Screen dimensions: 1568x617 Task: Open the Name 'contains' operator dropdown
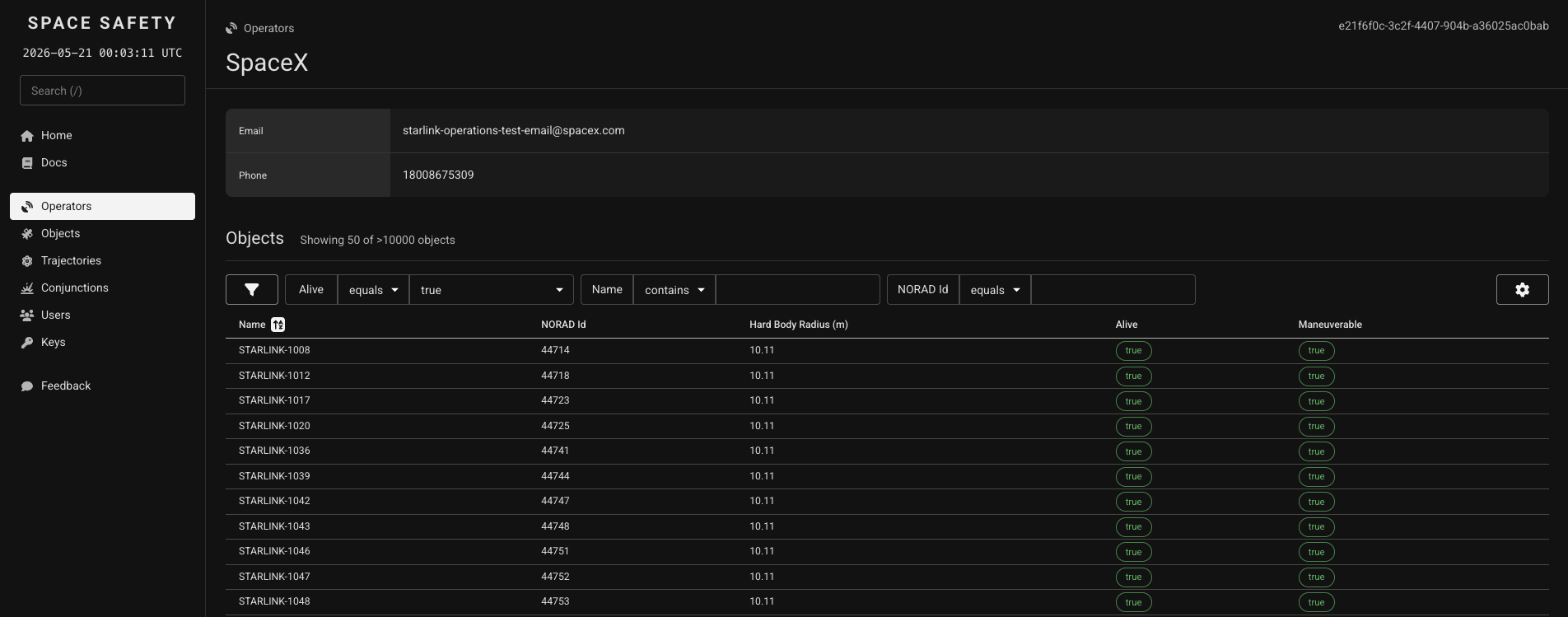click(x=674, y=290)
